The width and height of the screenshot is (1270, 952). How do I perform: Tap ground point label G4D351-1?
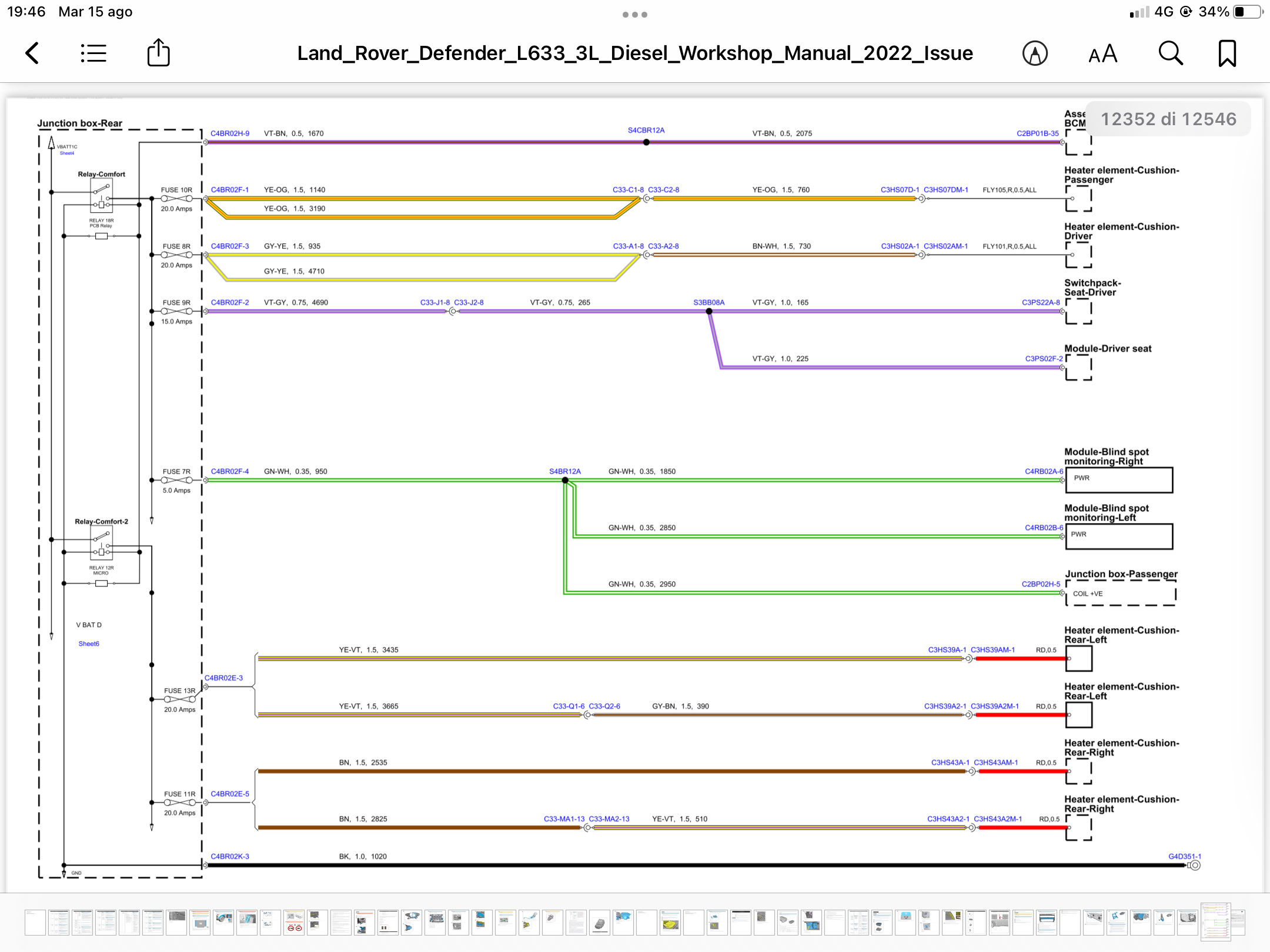[1185, 857]
